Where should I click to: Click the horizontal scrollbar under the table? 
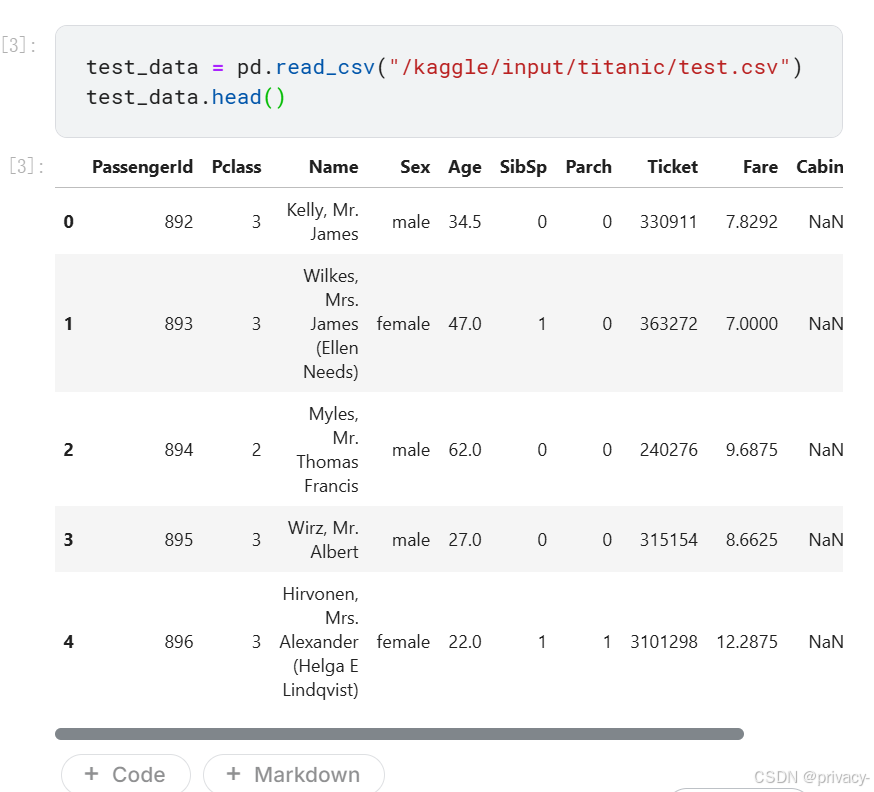pos(399,733)
